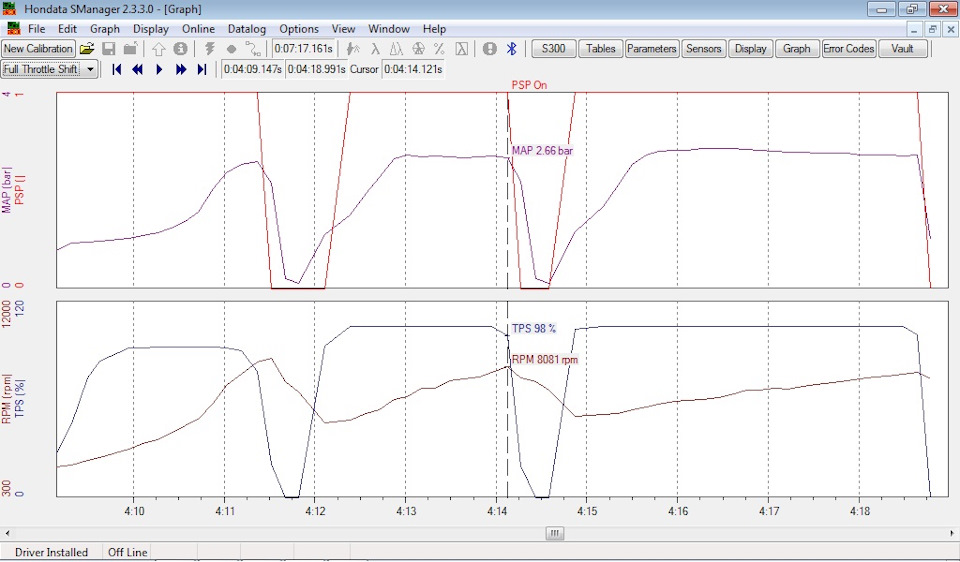Open a calibration file with the folder icon
The image size is (960, 562).
87,48
